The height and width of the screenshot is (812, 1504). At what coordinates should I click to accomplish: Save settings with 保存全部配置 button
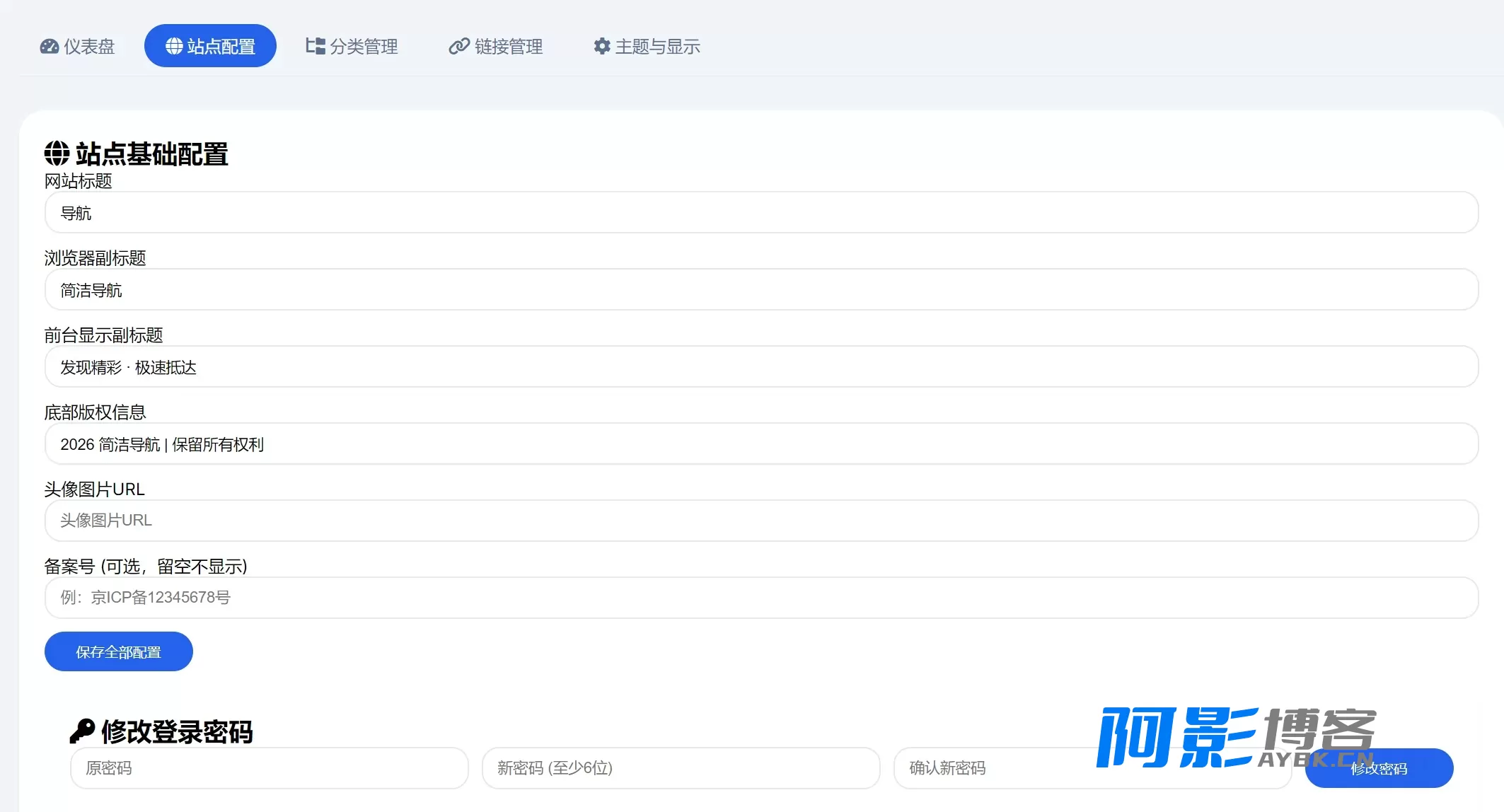[119, 651]
